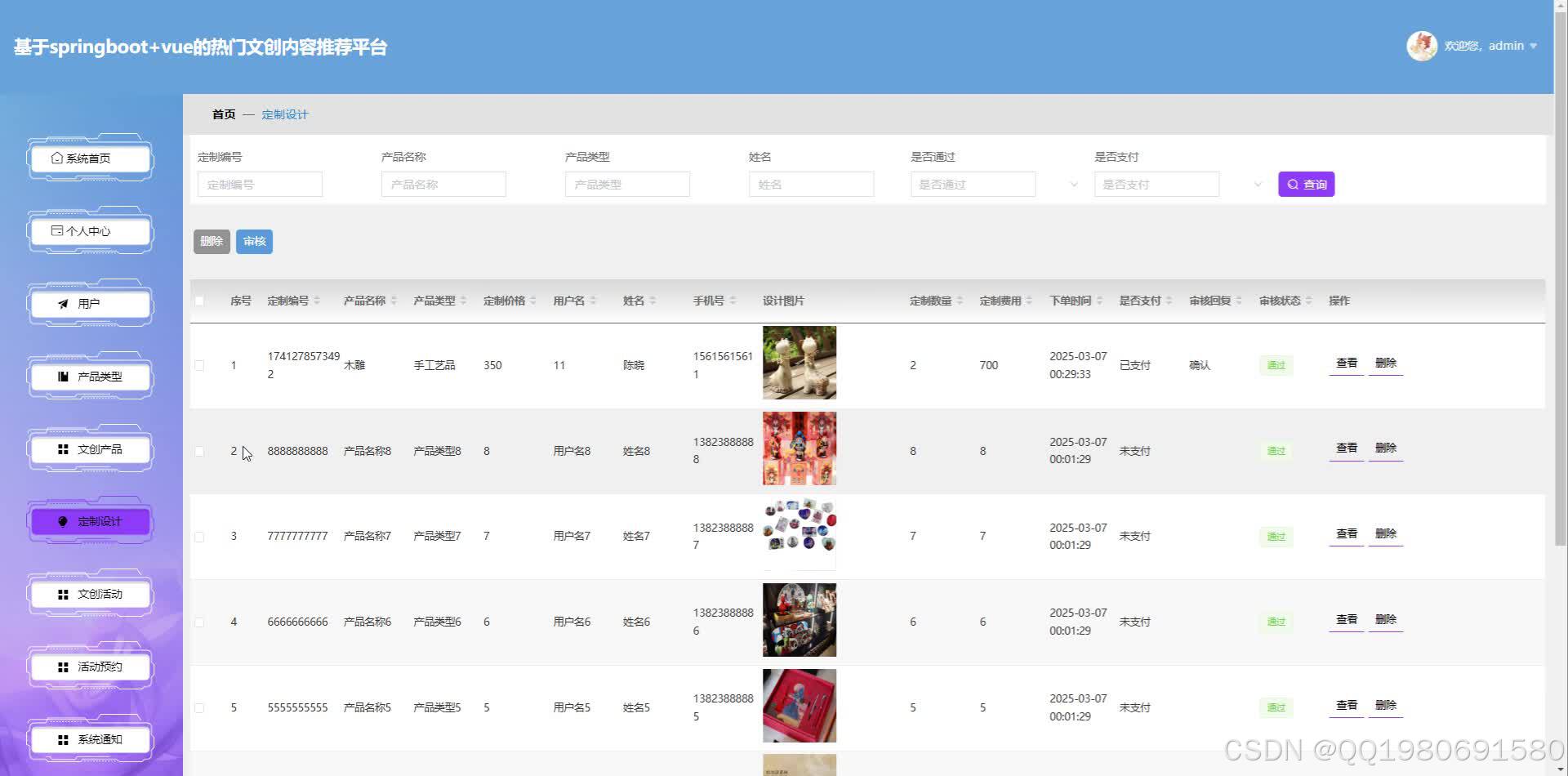This screenshot has height=776, width=1568.
Task: Select the 产品类型 chart icon
Action: [62, 376]
